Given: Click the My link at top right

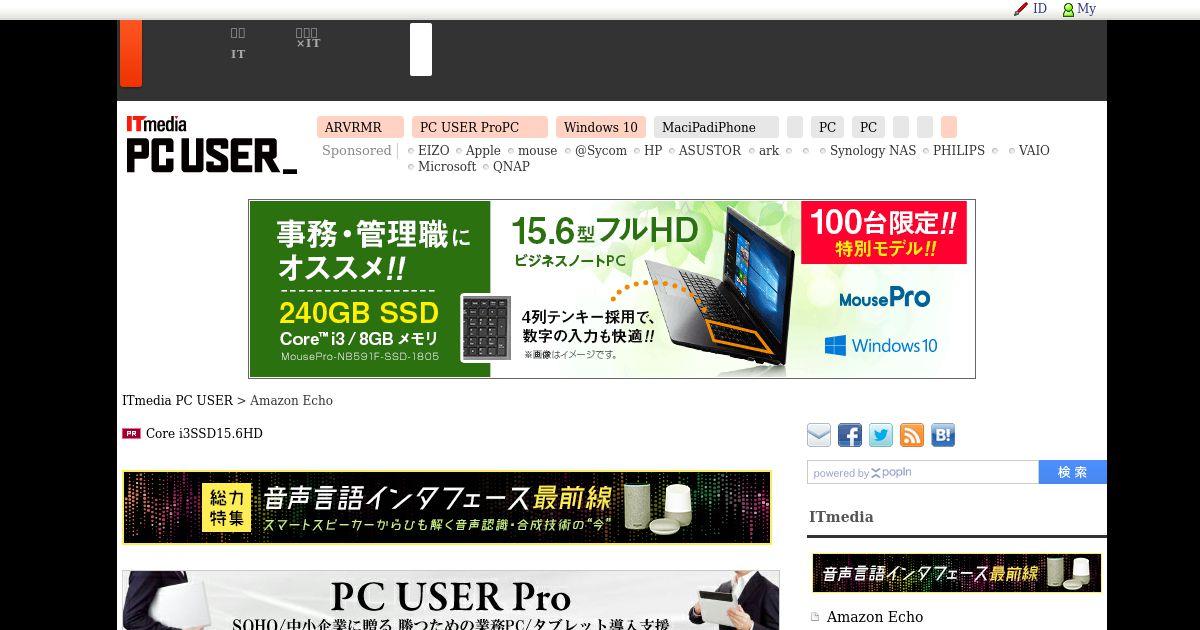Looking at the screenshot, I should pyautogui.click(x=1086, y=9).
